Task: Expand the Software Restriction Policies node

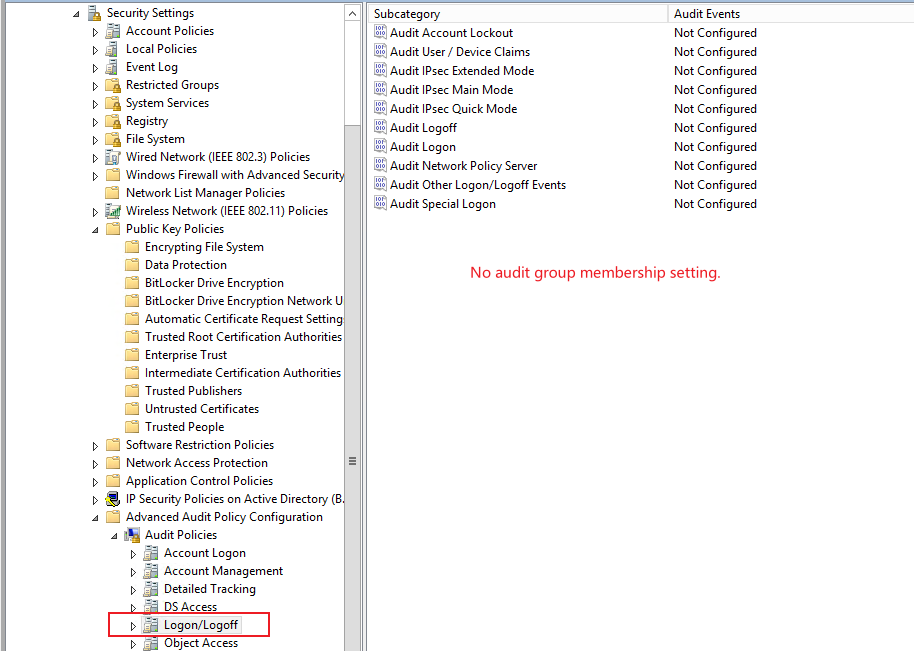Action: click(95, 446)
